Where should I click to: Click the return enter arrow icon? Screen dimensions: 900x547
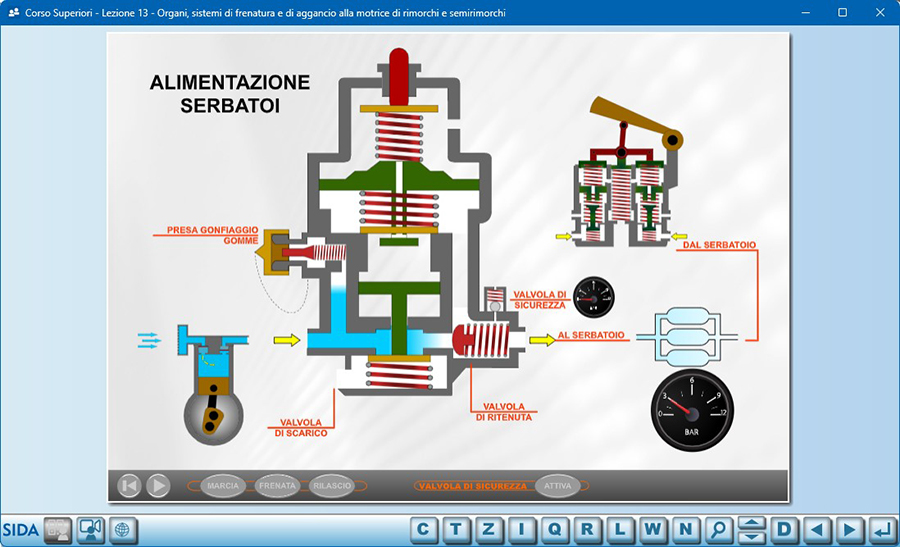881,529
